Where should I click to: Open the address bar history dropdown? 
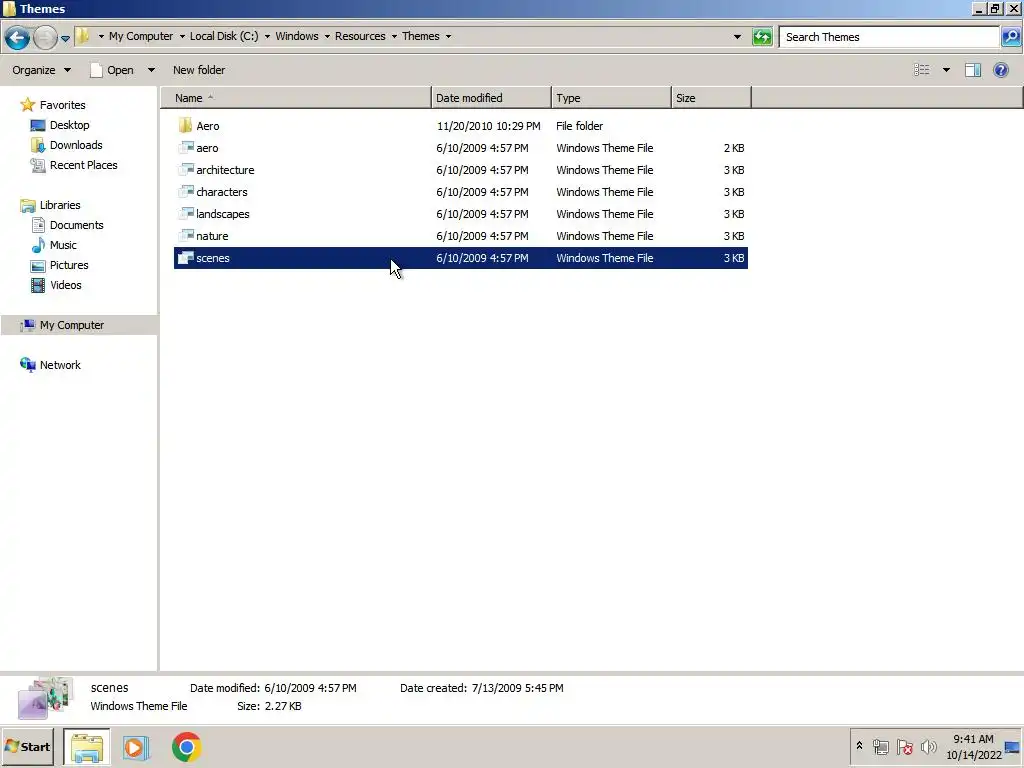click(737, 37)
